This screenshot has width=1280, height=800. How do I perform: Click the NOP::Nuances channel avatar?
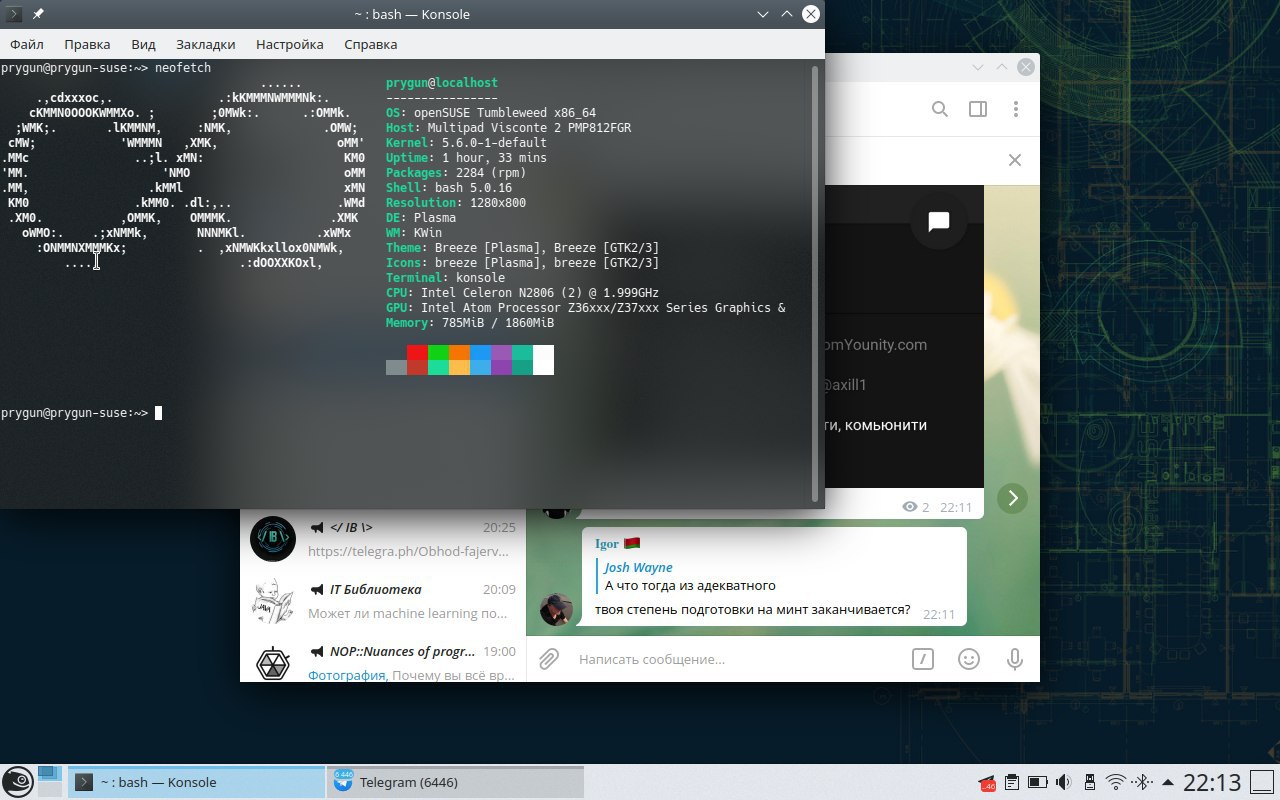(x=272, y=663)
